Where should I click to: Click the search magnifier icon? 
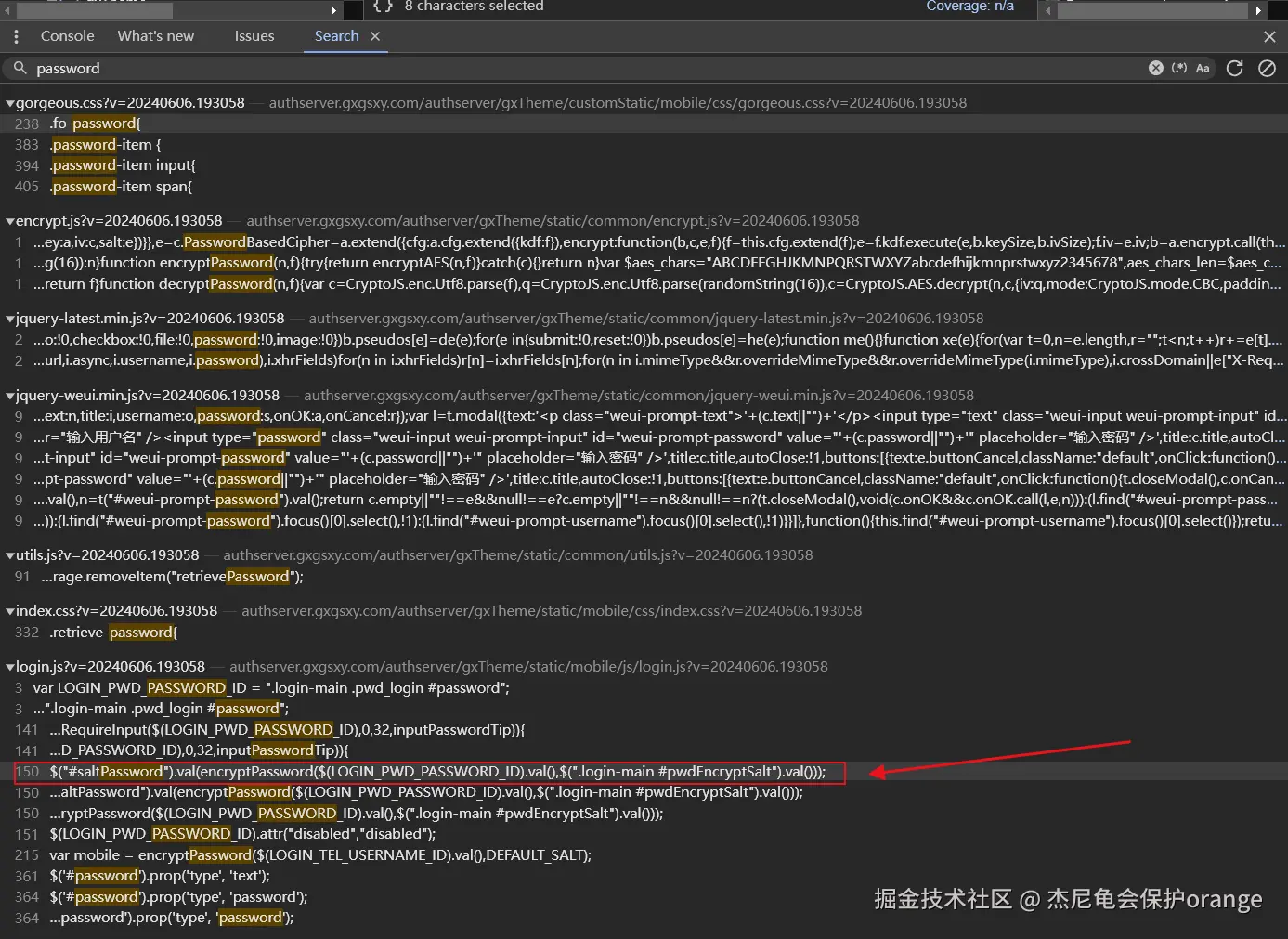pos(20,68)
